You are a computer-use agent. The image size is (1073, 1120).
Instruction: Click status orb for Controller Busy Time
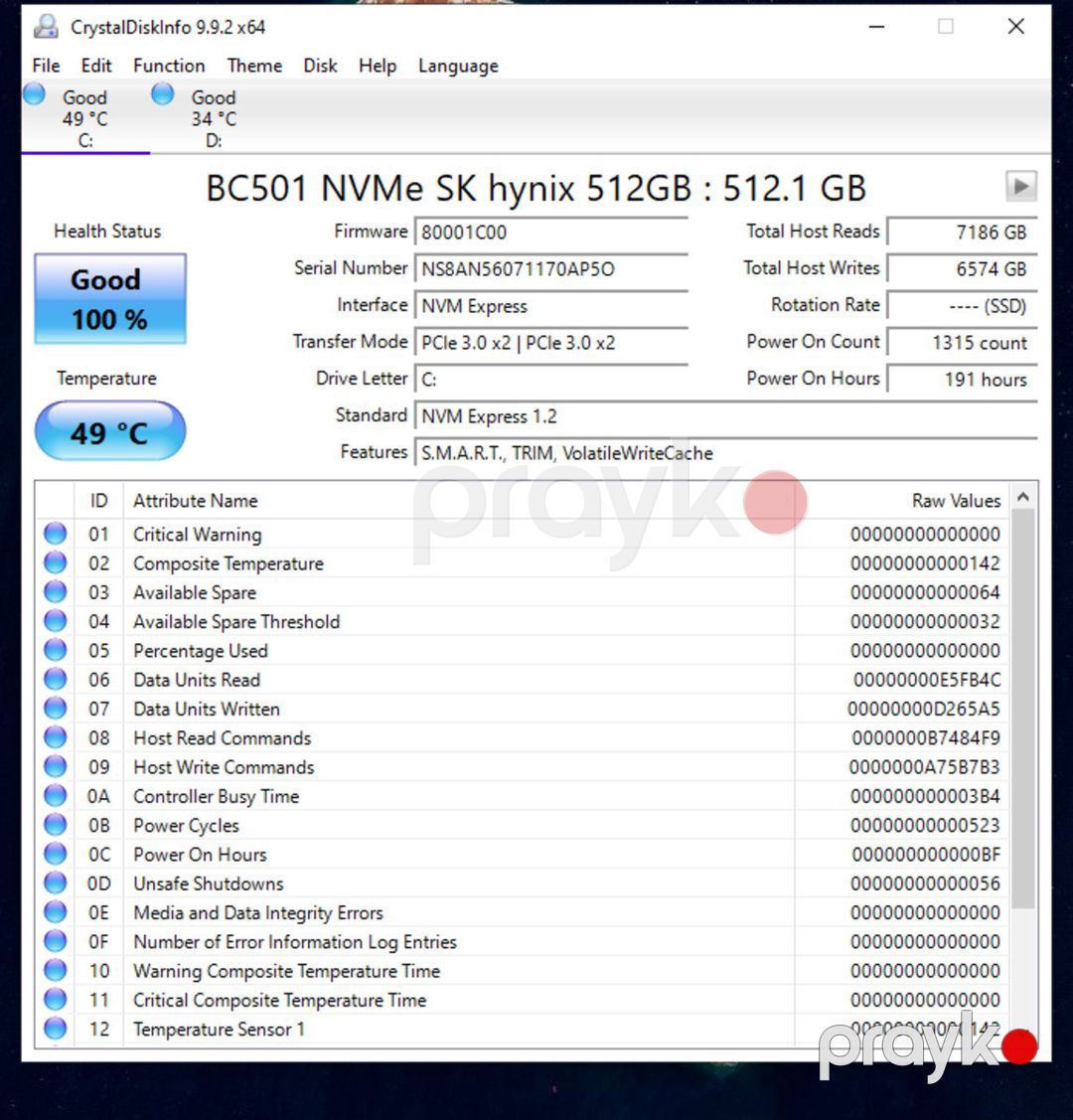[55, 796]
